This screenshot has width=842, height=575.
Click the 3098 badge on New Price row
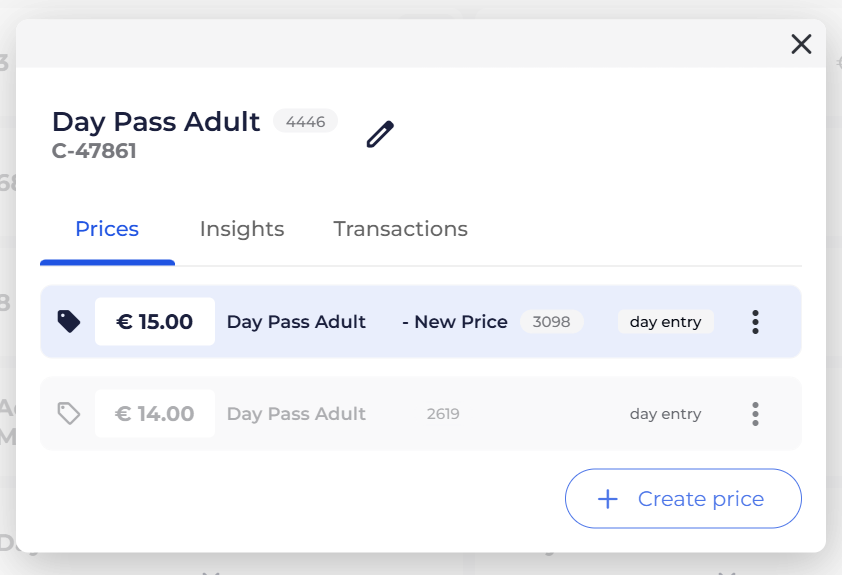coord(551,322)
